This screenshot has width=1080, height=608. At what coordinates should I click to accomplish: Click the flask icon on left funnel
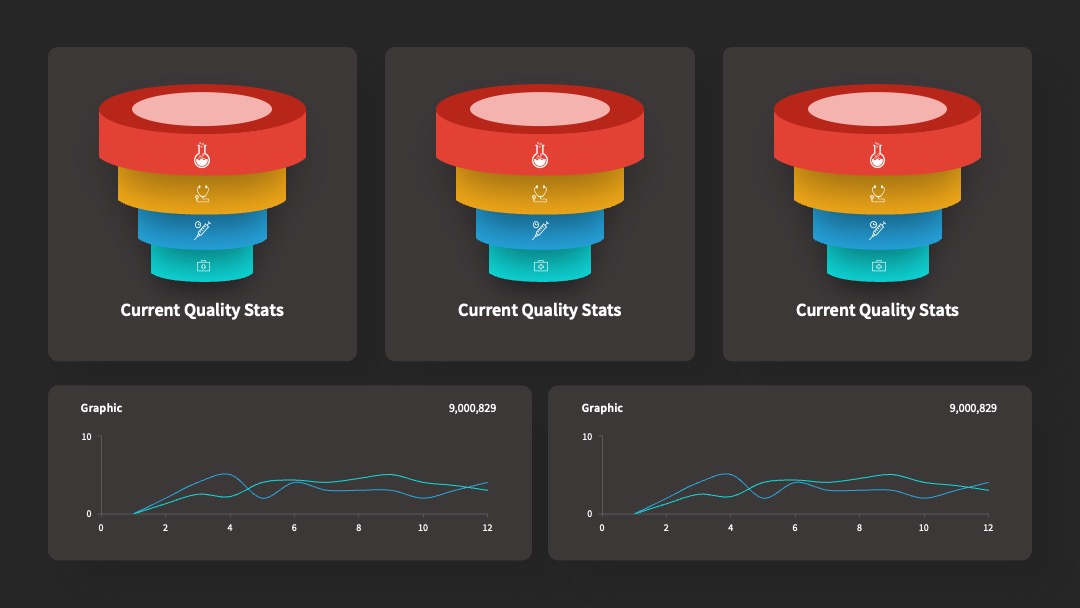[x=202, y=155]
